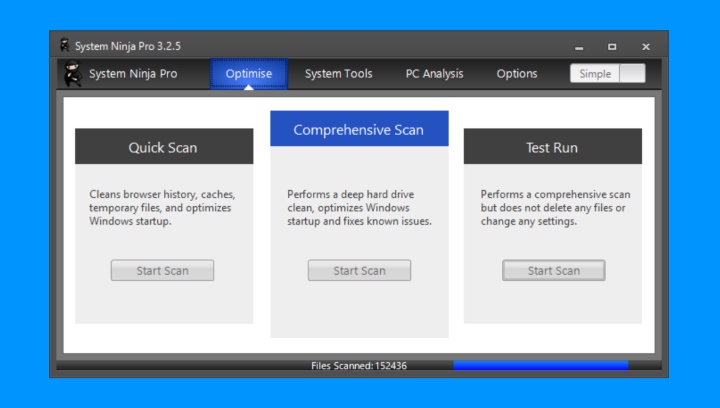The height and width of the screenshot is (408, 720).
Task: Close the System Ninja Pro window
Action: (x=646, y=47)
